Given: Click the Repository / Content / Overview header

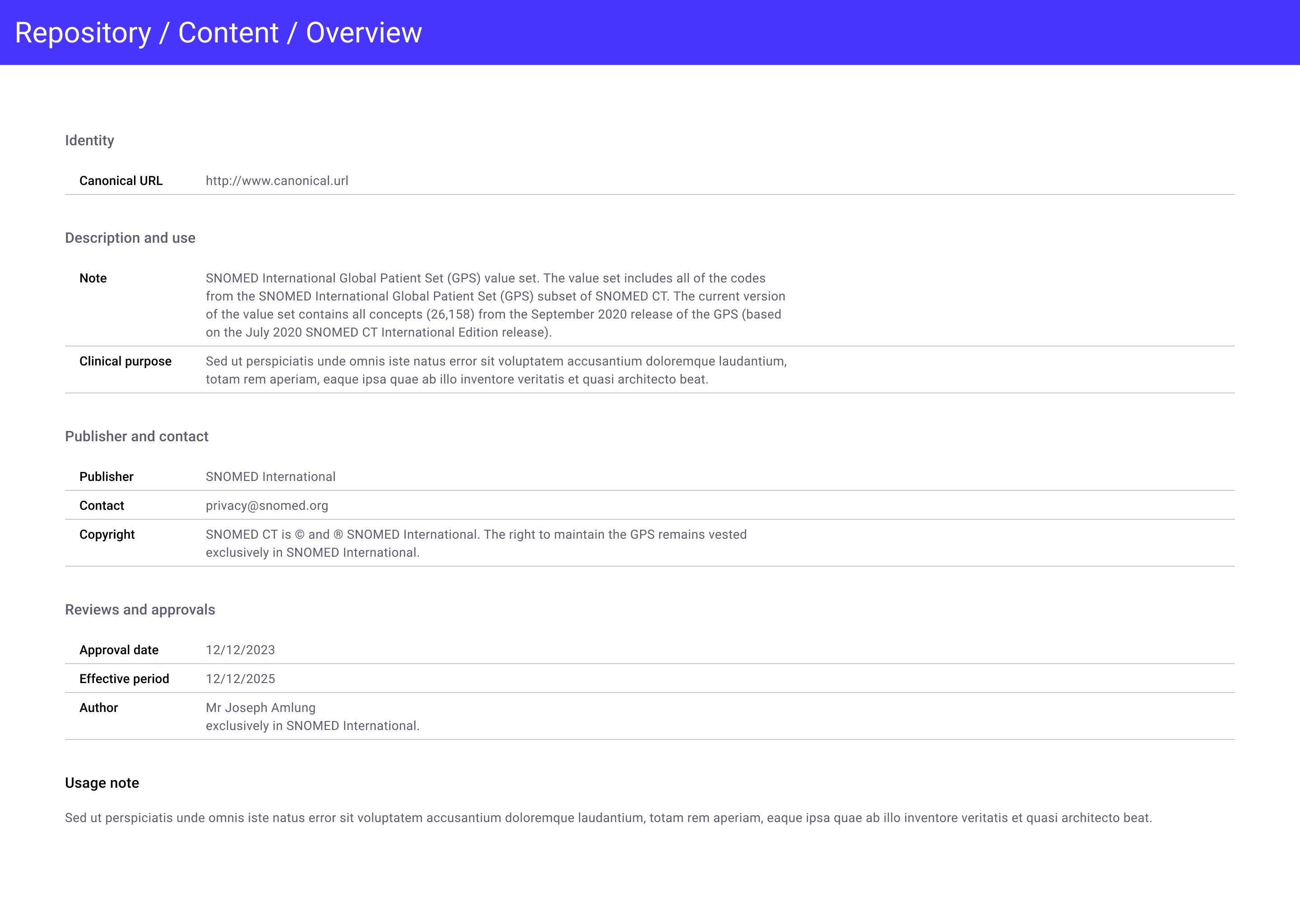Looking at the screenshot, I should click(218, 33).
